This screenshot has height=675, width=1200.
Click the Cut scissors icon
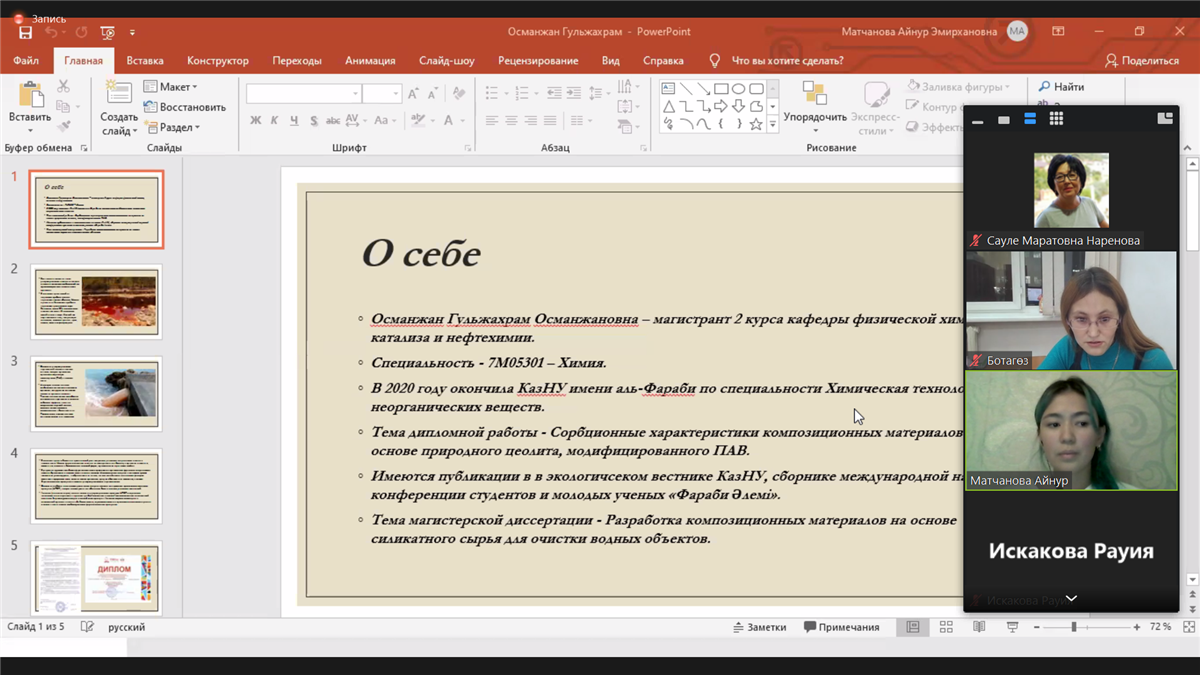pyautogui.click(x=64, y=87)
